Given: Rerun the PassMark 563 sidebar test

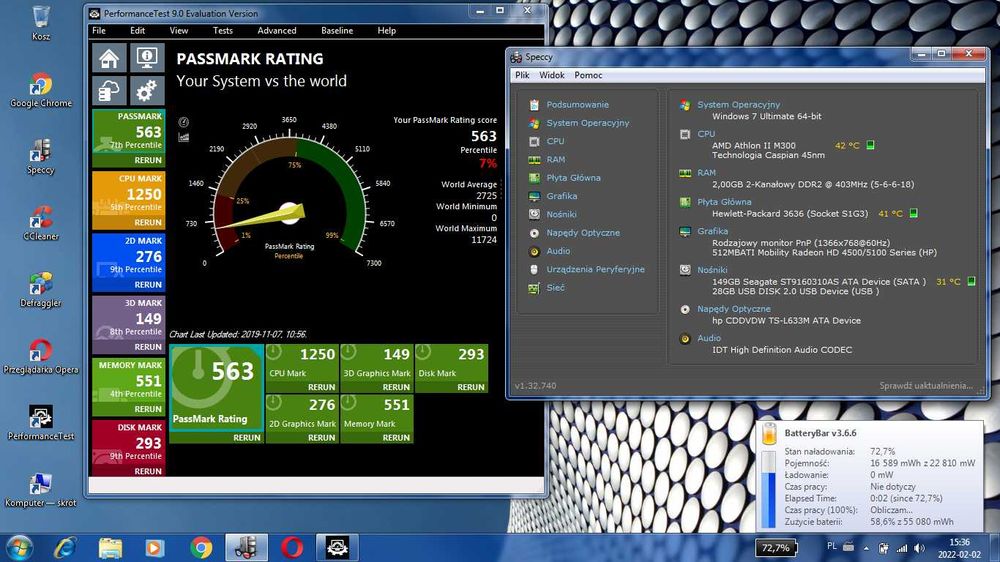Looking at the screenshot, I should (148, 160).
